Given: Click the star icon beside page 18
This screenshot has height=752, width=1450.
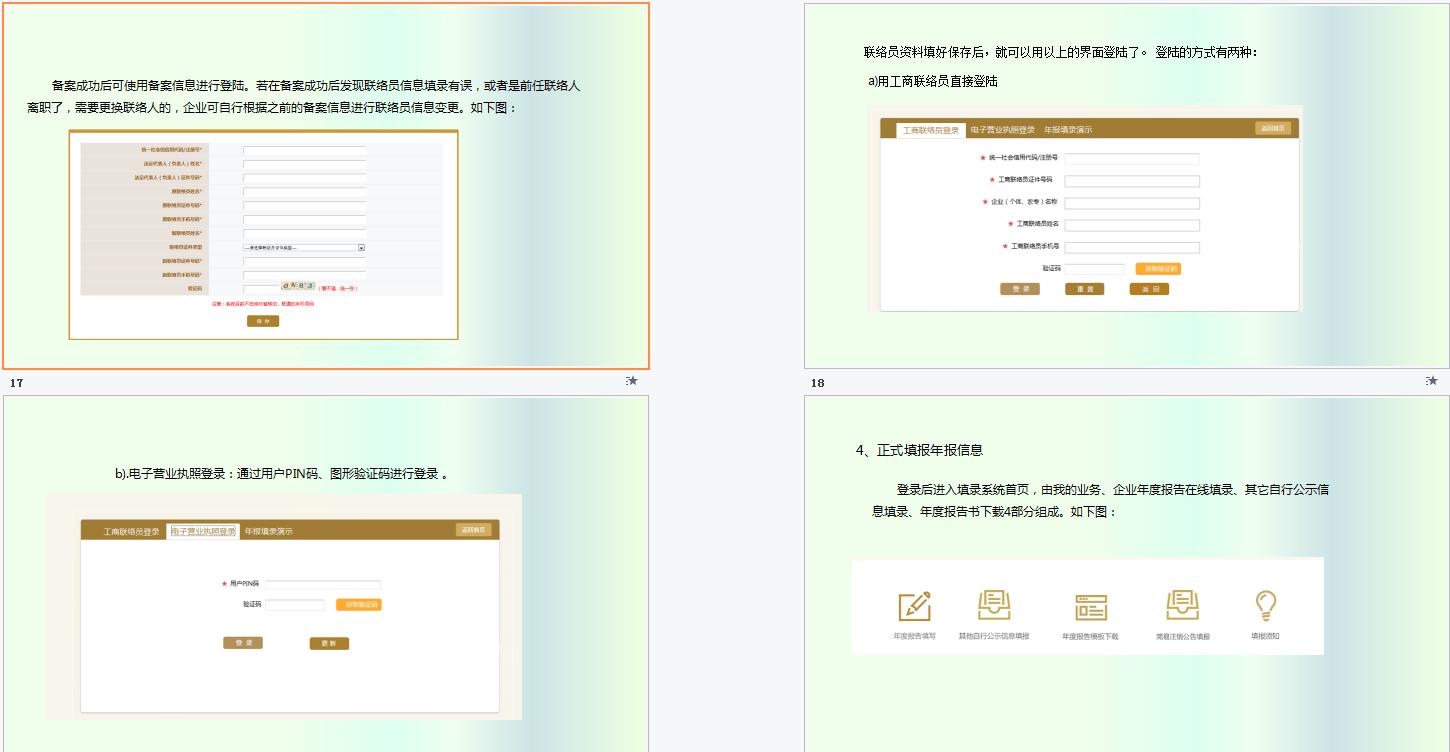Looking at the screenshot, I should [1431, 380].
